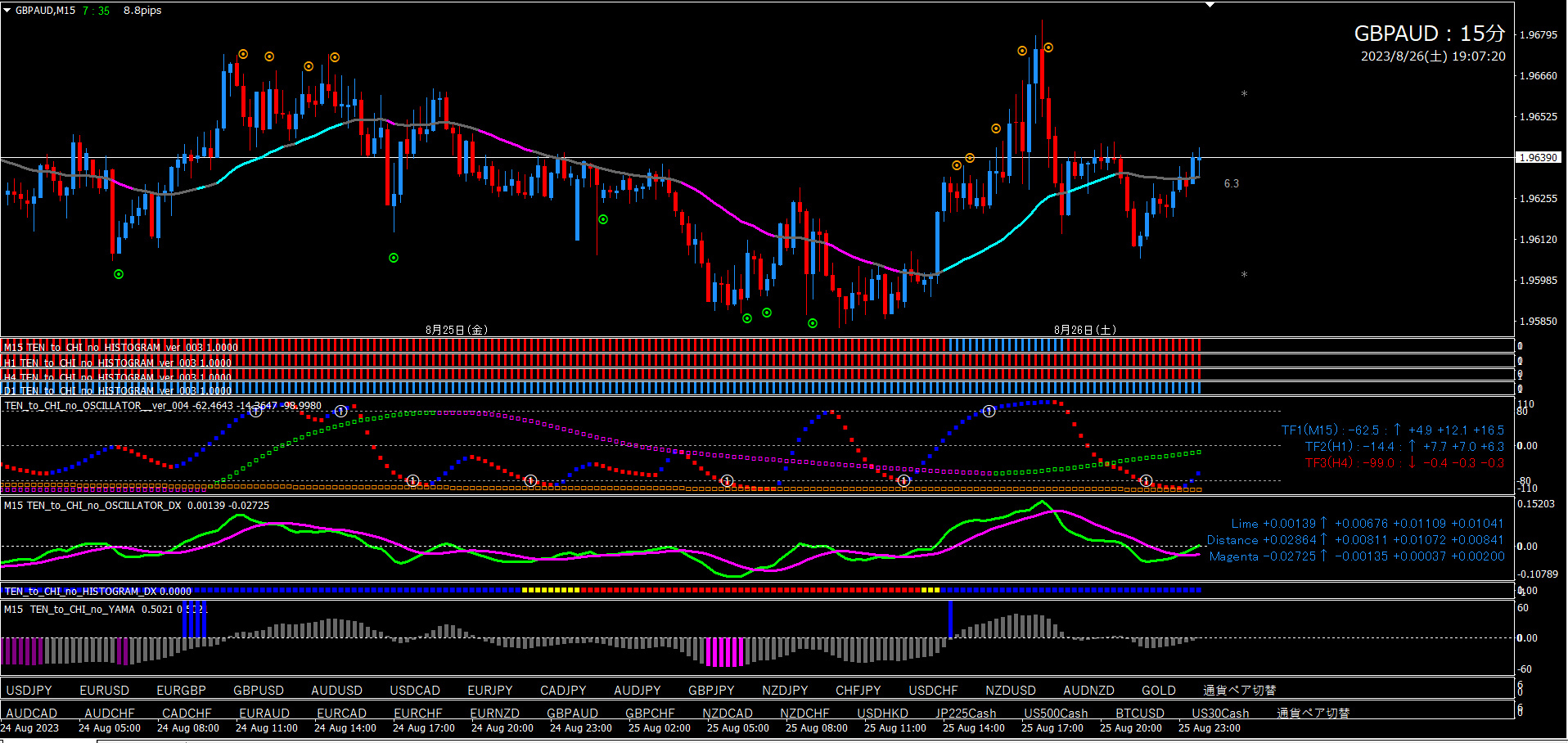
Task: Select the USDHKD symbol
Action: [882, 714]
